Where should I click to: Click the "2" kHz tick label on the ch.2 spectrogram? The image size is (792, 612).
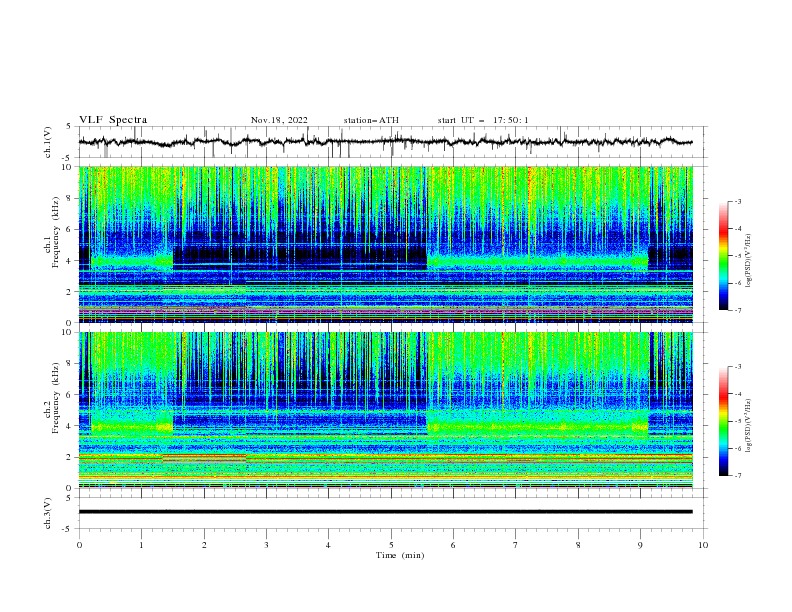click(71, 457)
